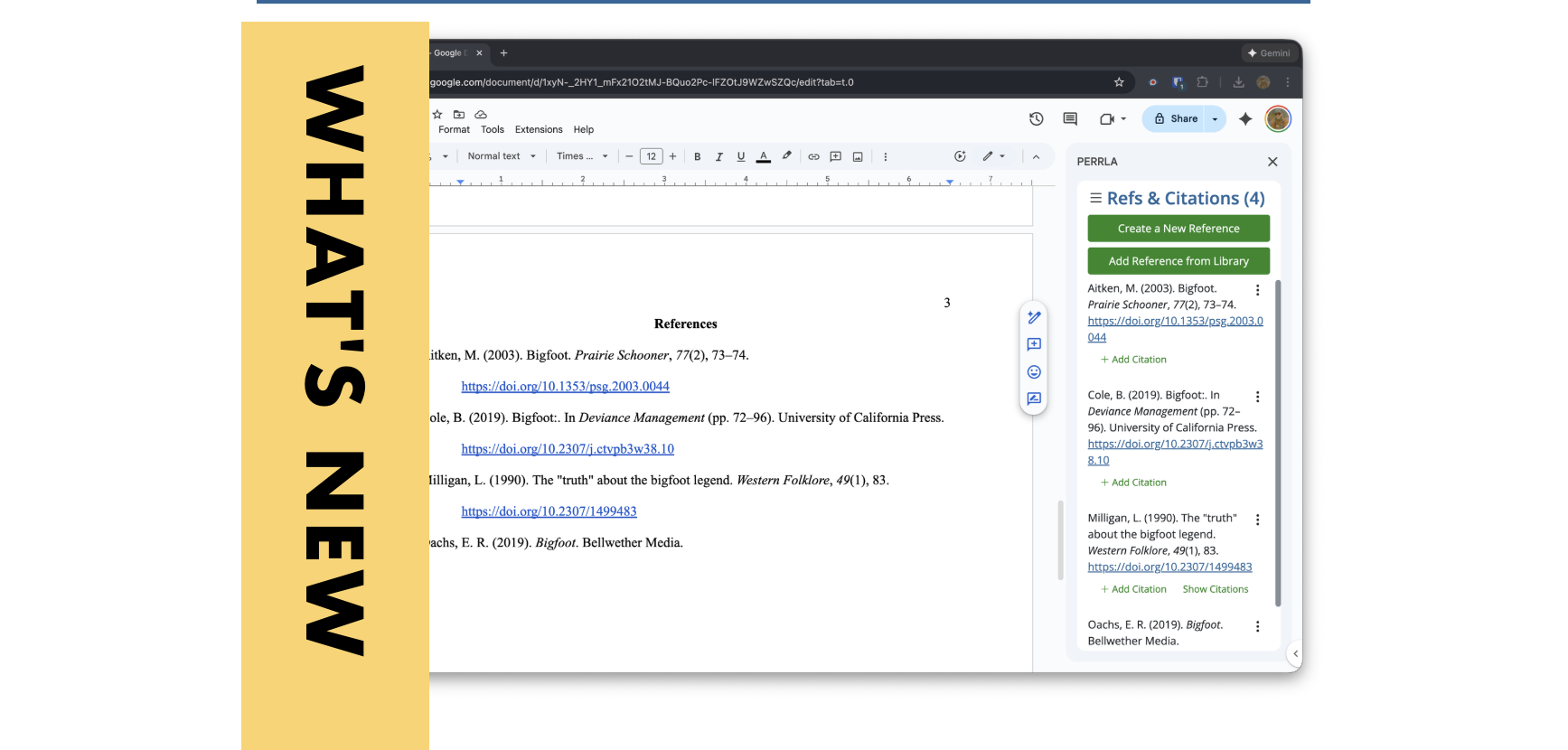Collapse the menus with the up chevron
The height and width of the screenshot is (750, 1568).
pos(1036,156)
